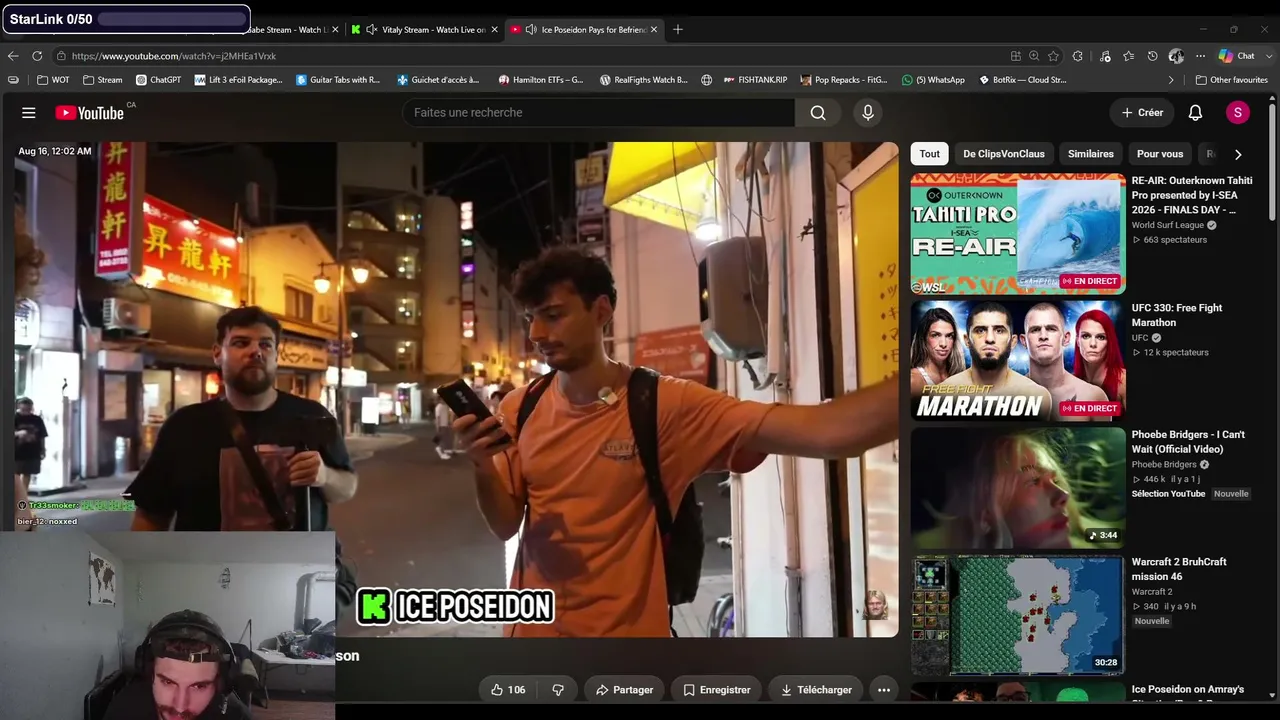Open the Guitar Tabs bookmark
Viewport: 1280px width, 720px height.
(338, 80)
